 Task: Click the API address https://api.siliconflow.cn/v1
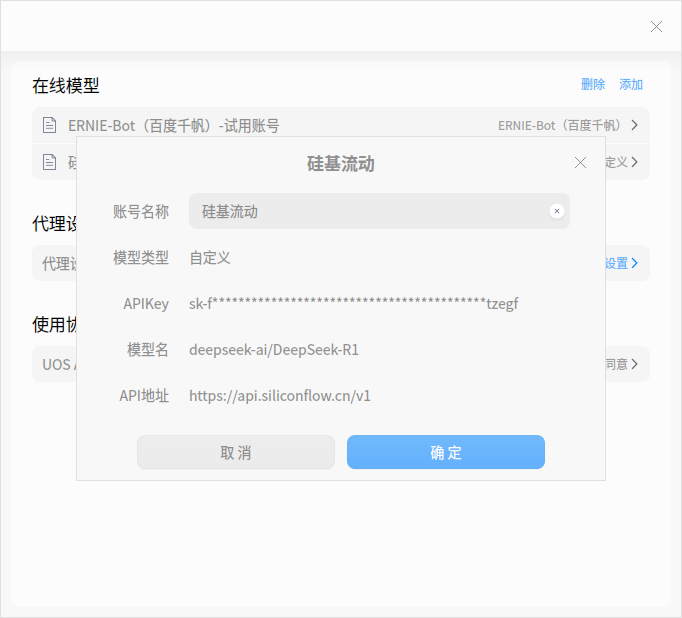280,396
